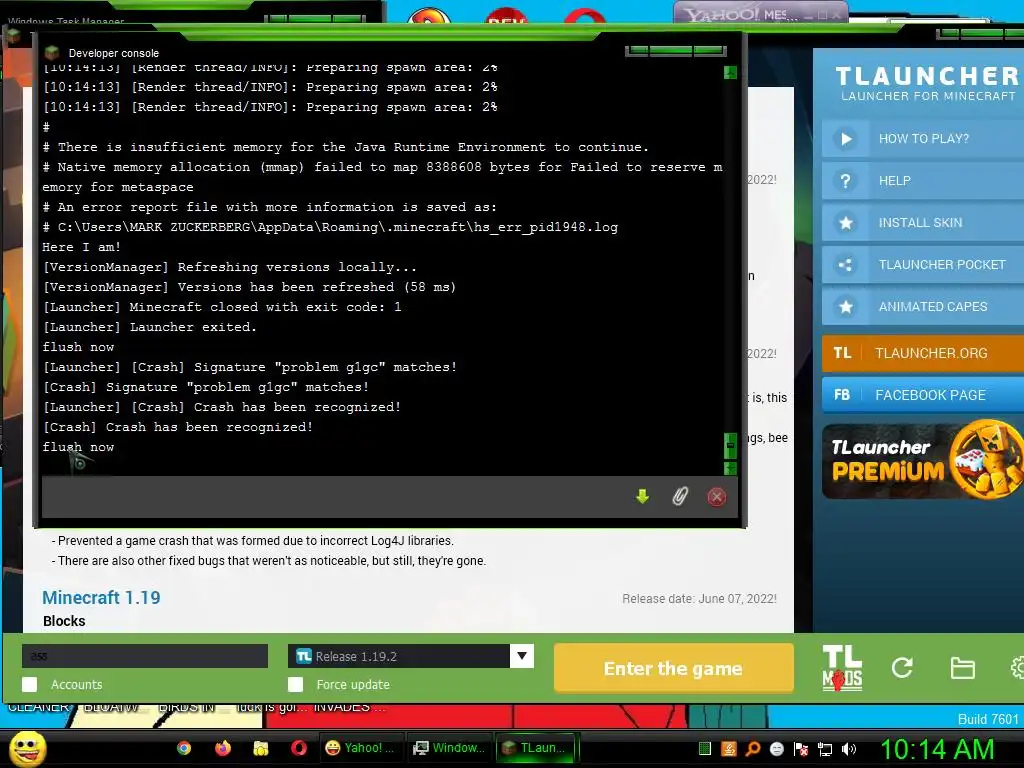Switch to Windows Task Manager taskbar item

[x=448, y=748]
